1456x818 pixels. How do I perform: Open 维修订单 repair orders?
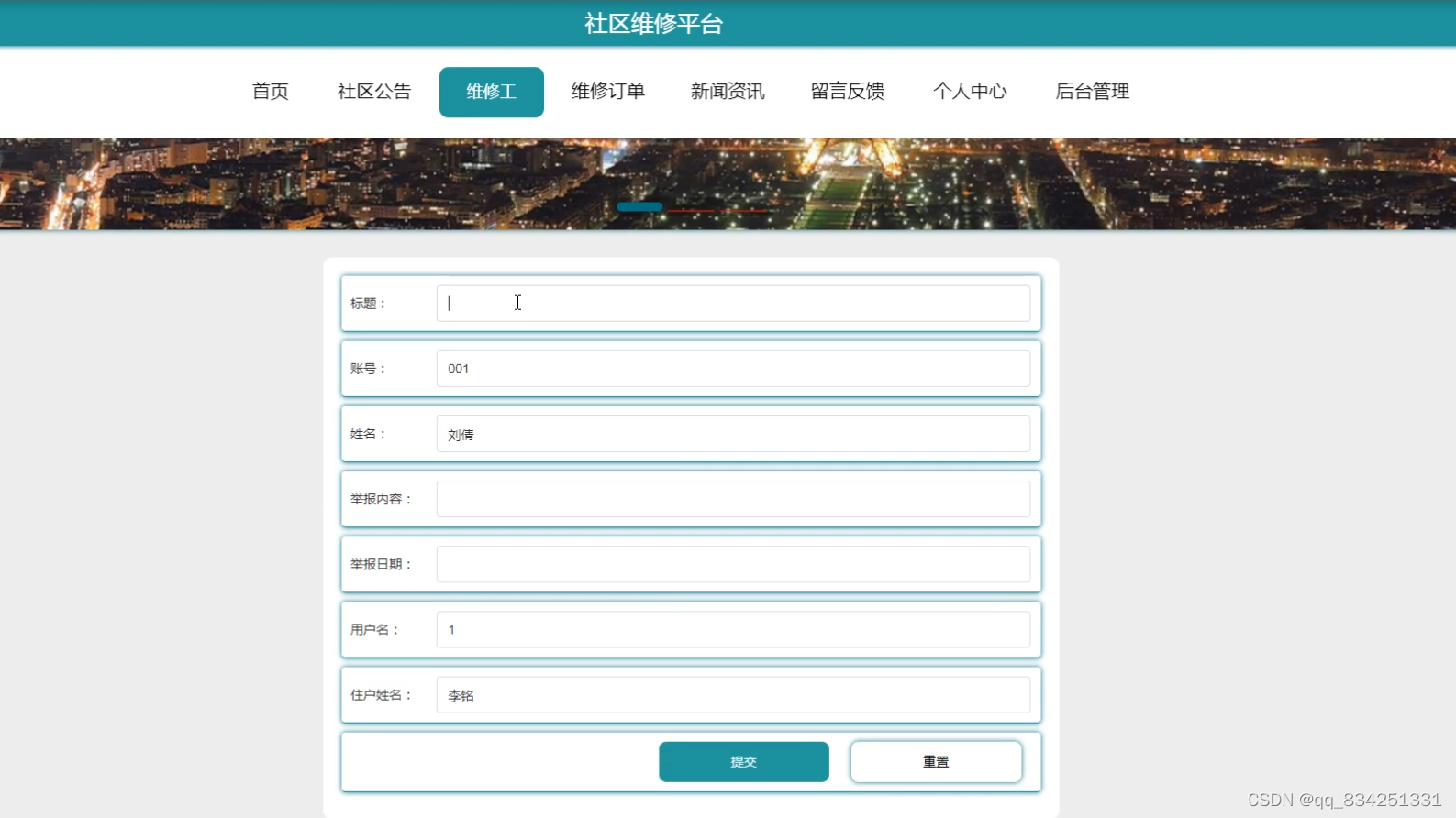(607, 92)
